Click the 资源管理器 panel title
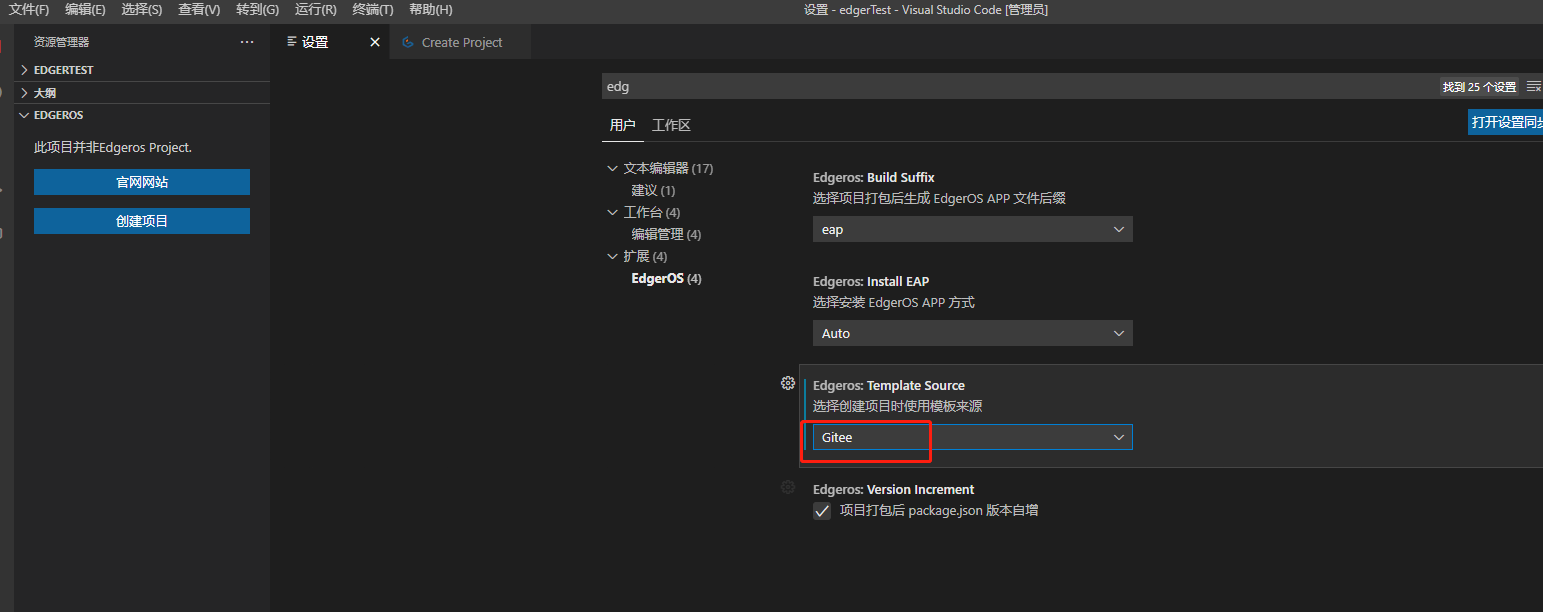The image size is (1543, 612). pos(61,42)
